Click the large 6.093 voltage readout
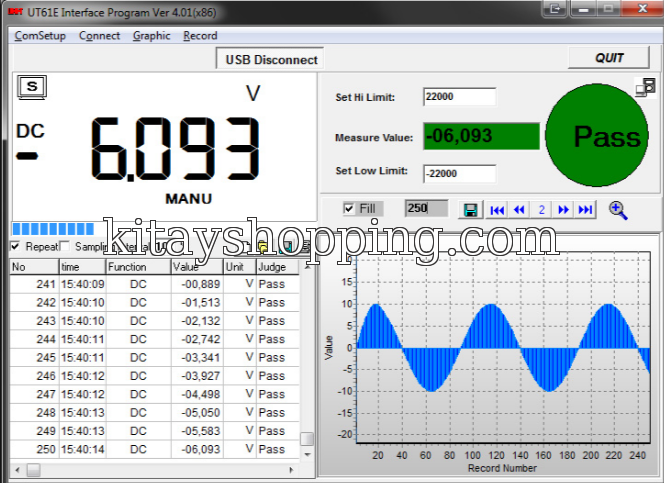This screenshot has width=664, height=483. click(x=174, y=149)
